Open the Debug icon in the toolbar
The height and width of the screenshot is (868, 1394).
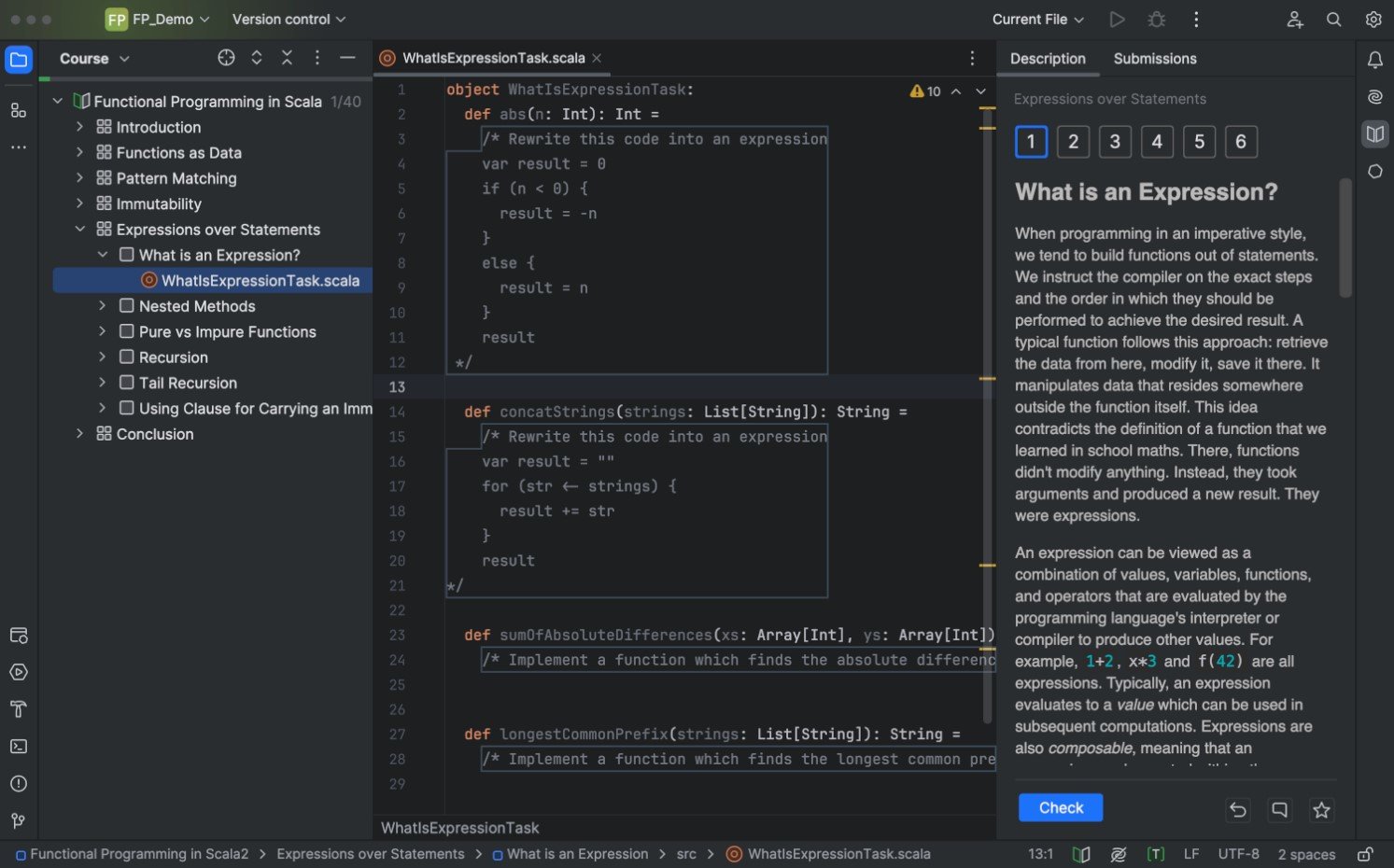tap(1156, 19)
